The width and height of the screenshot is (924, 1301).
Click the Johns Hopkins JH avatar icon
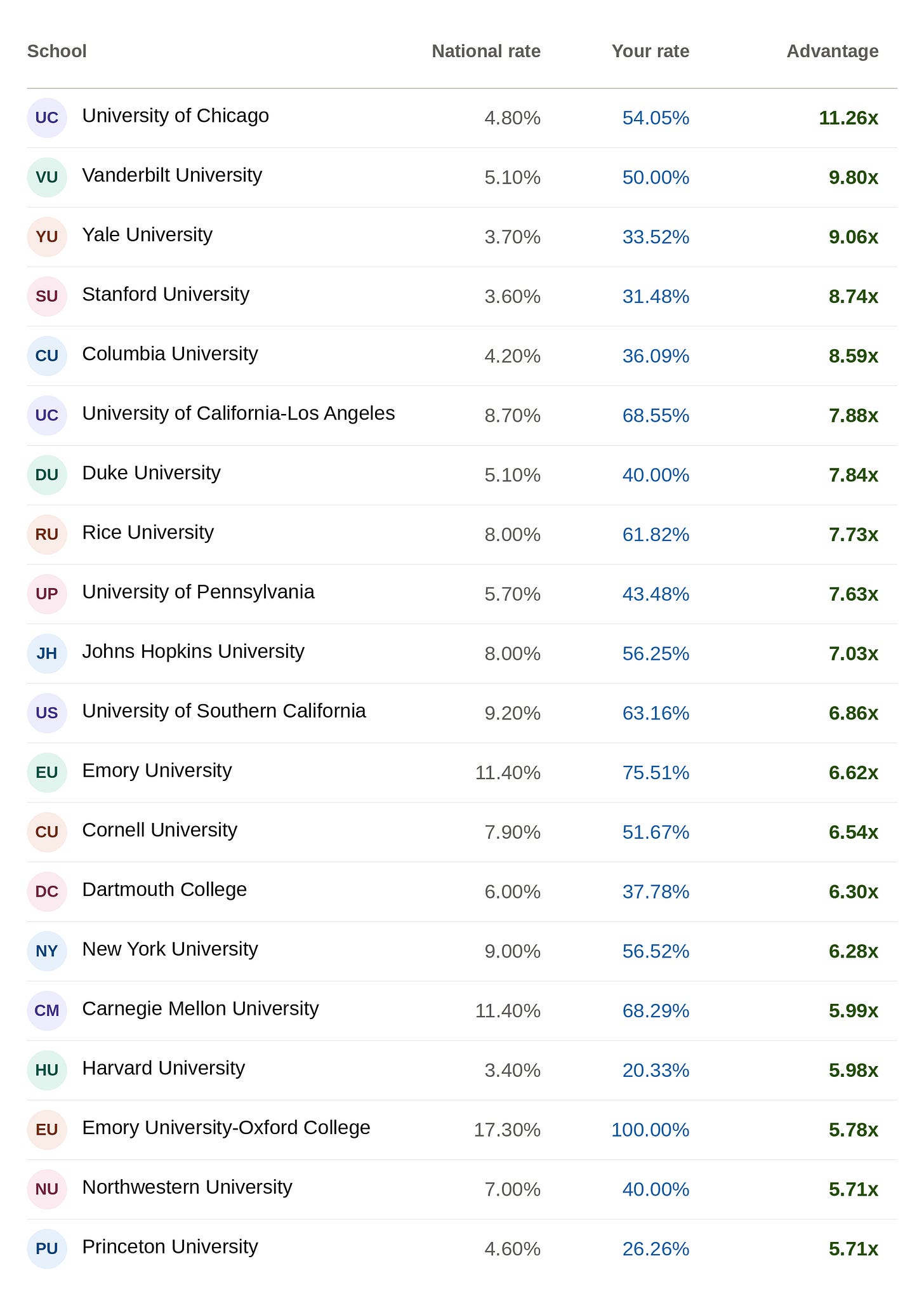pyautogui.click(x=47, y=653)
